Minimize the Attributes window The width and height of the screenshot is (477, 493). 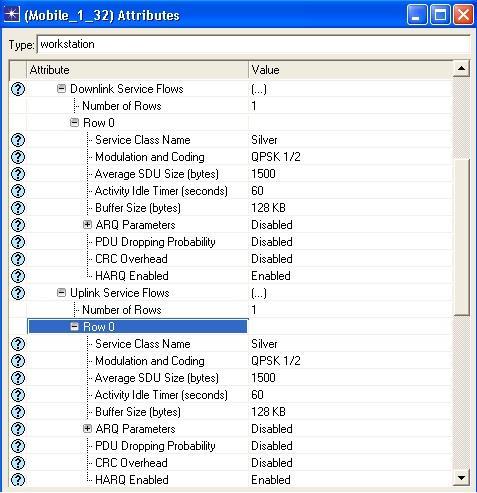[x=417, y=15]
